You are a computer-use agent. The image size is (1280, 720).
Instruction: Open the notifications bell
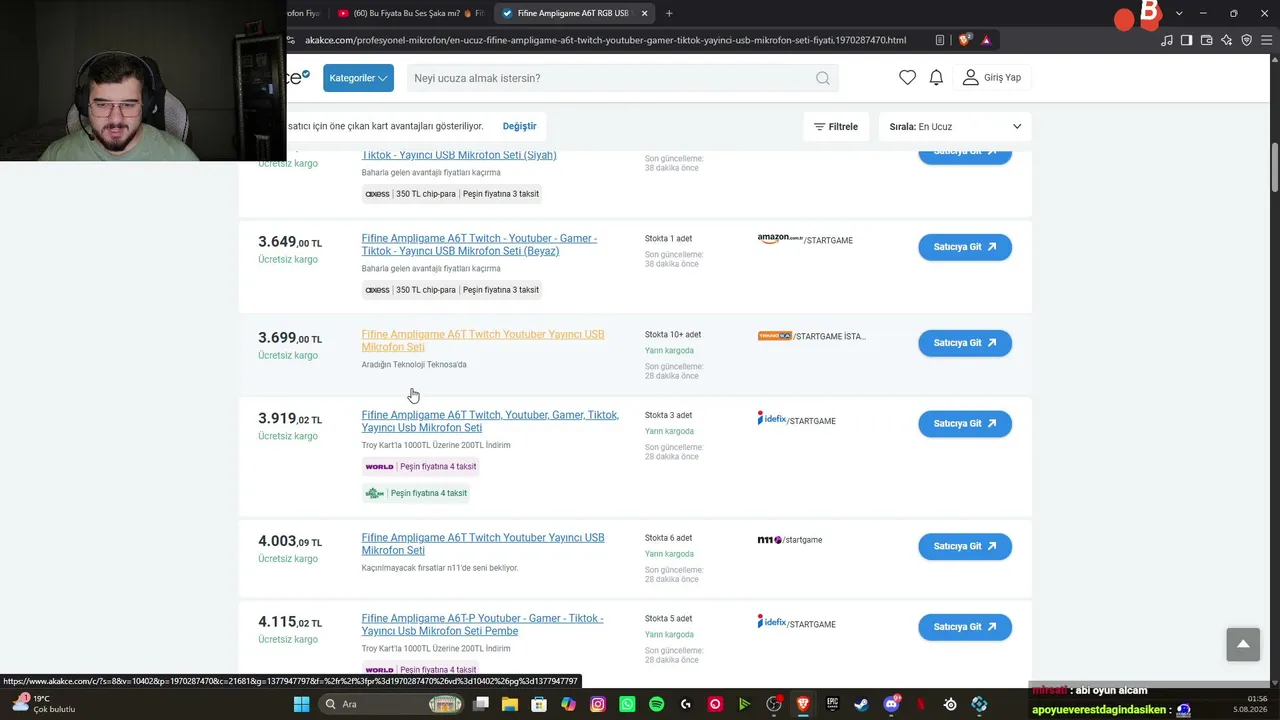tap(936, 77)
